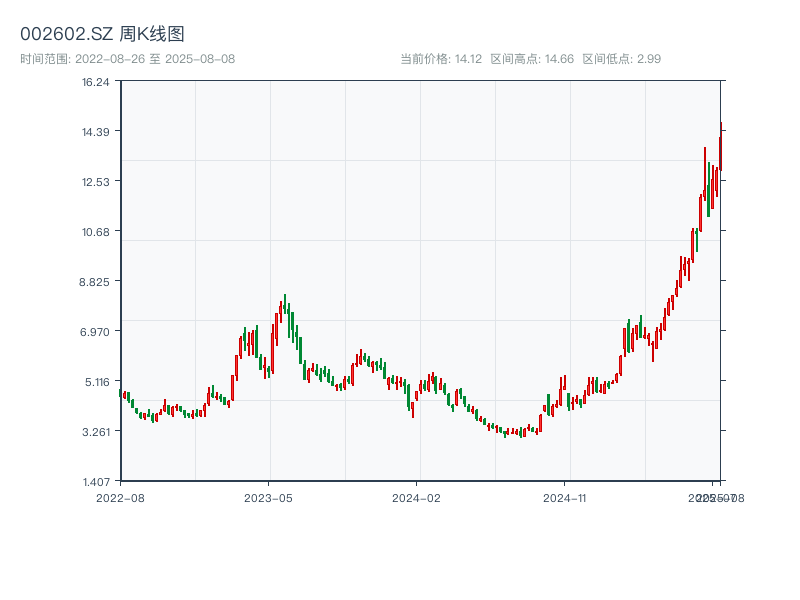Select the period low label 区间低点: 2.99

(x=621, y=59)
